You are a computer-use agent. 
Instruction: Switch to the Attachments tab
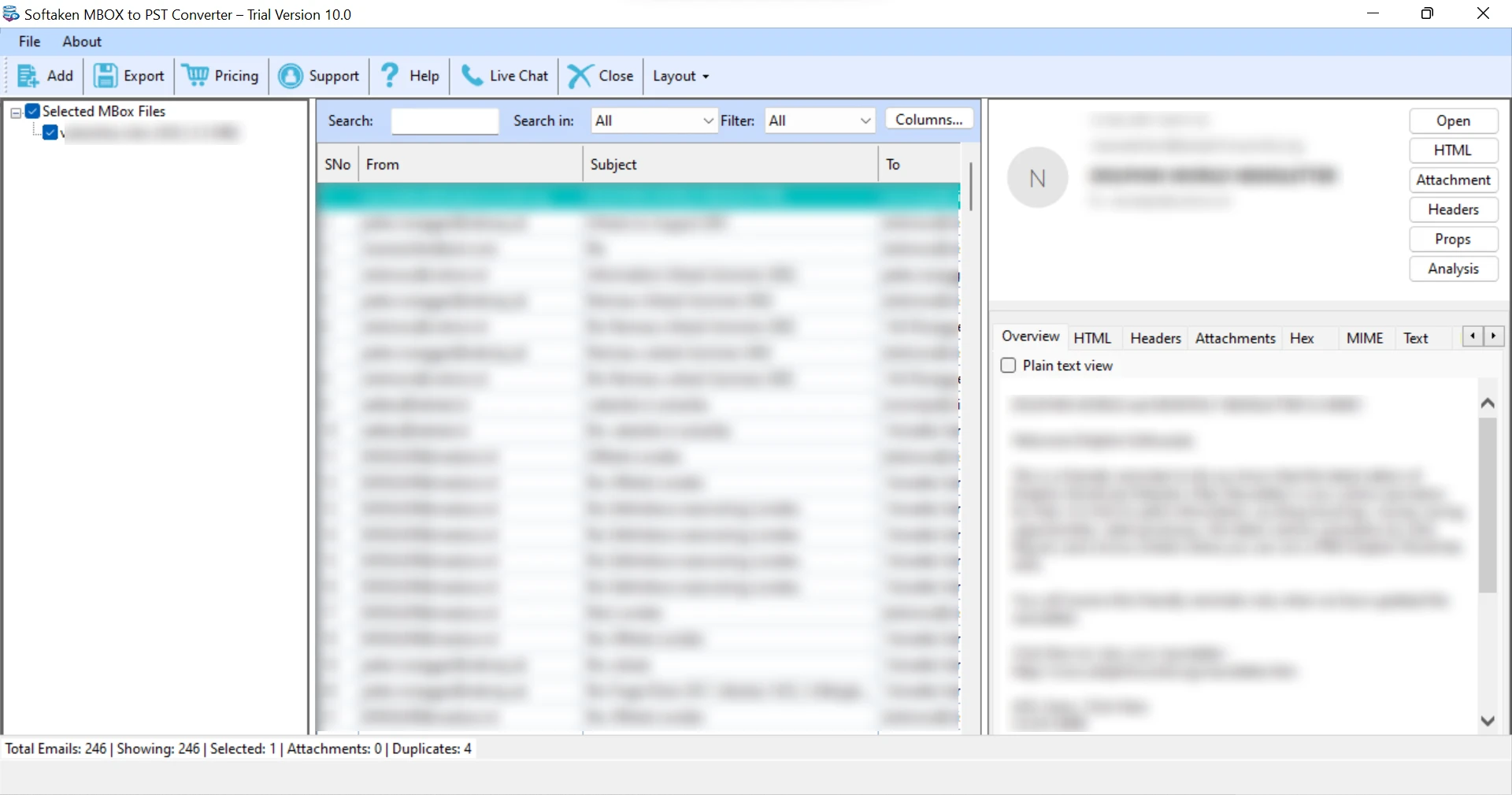click(x=1235, y=338)
